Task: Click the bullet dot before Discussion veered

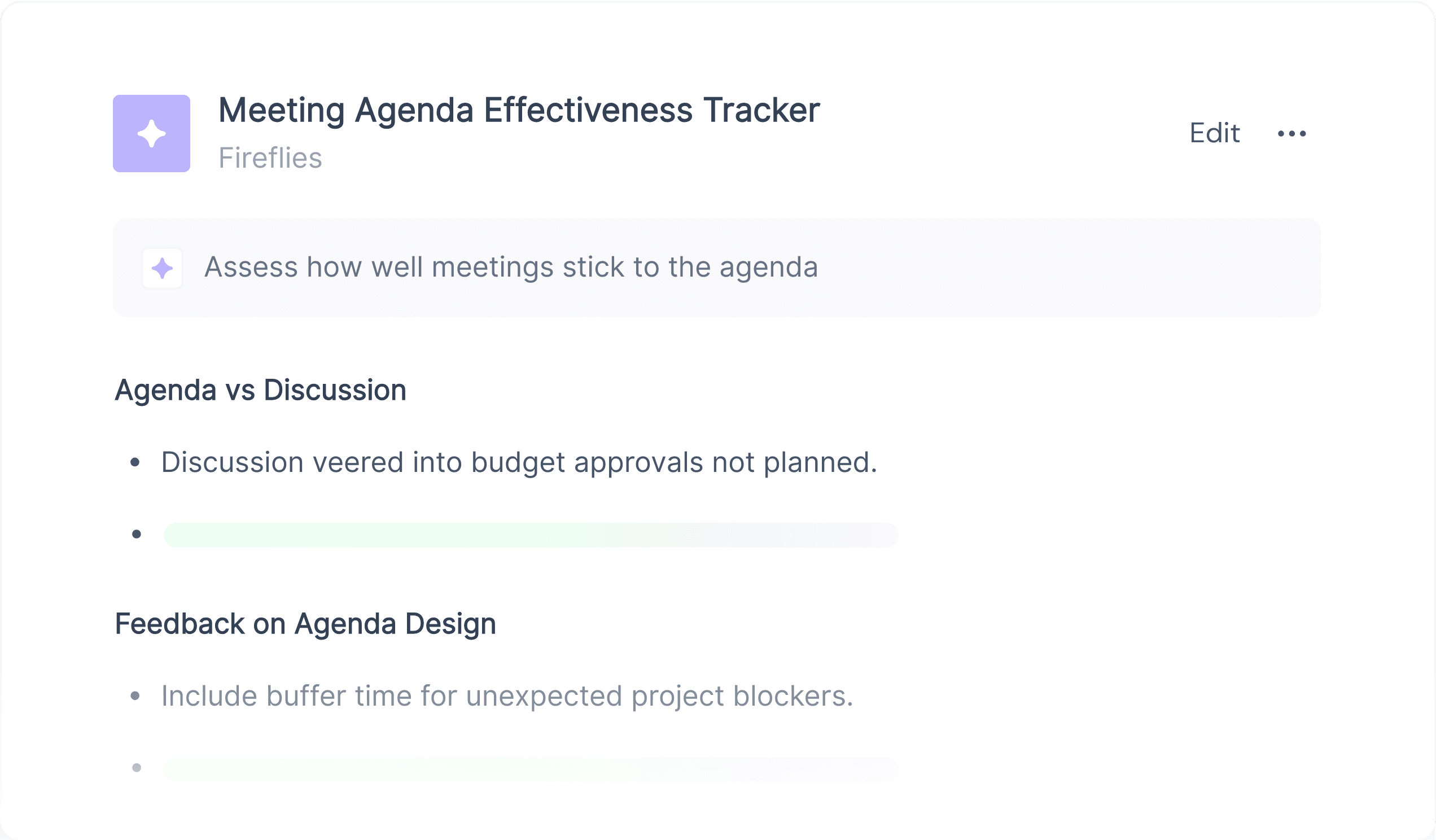Action: tap(135, 462)
